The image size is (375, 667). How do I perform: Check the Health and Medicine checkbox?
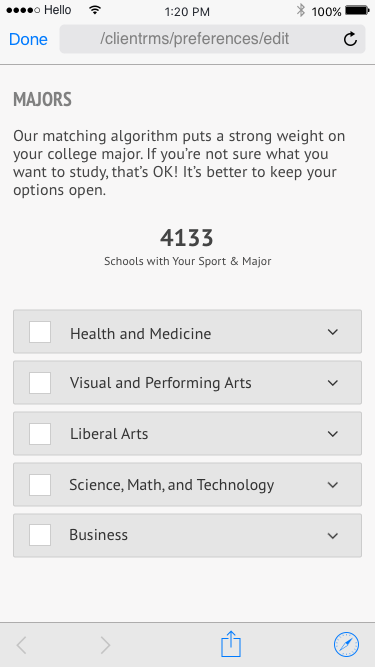click(40, 332)
